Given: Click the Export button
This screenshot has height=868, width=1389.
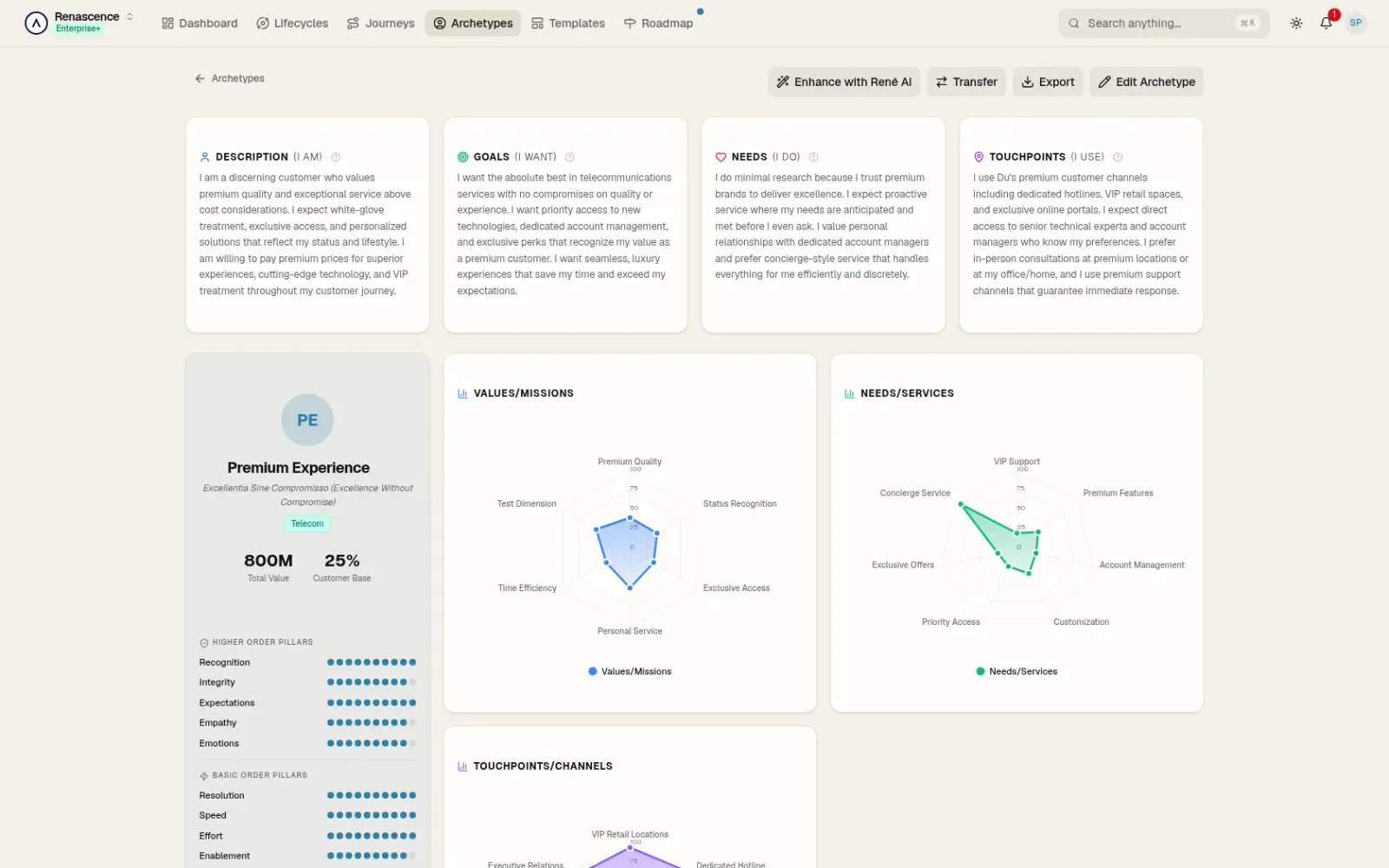Looking at the screenshot, I should (x=1048, y=82).
